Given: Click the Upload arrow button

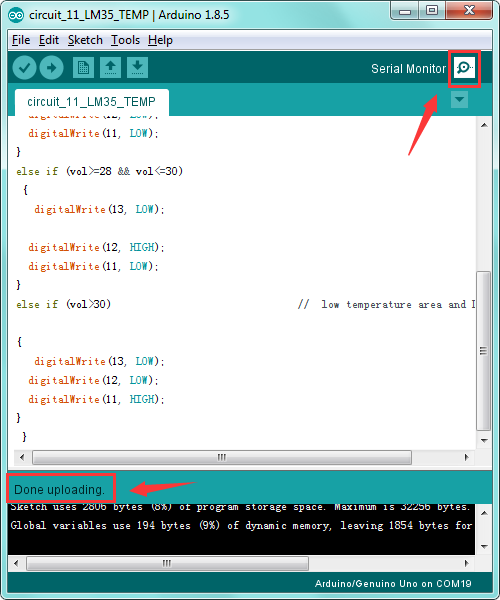Looking at the screenshot, I should coord(52,68).
